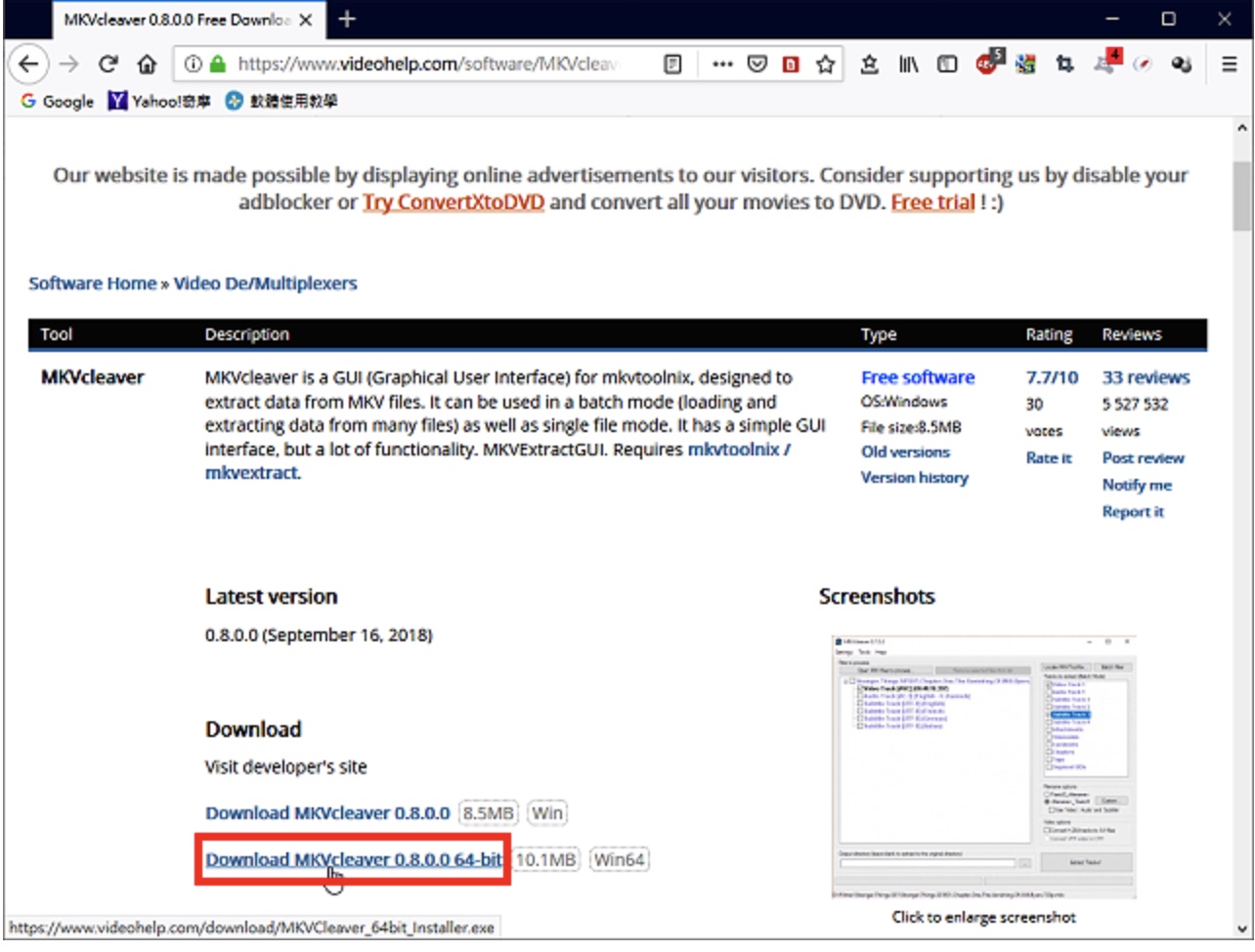Open the 33 reviews link

click(1147, 377)
